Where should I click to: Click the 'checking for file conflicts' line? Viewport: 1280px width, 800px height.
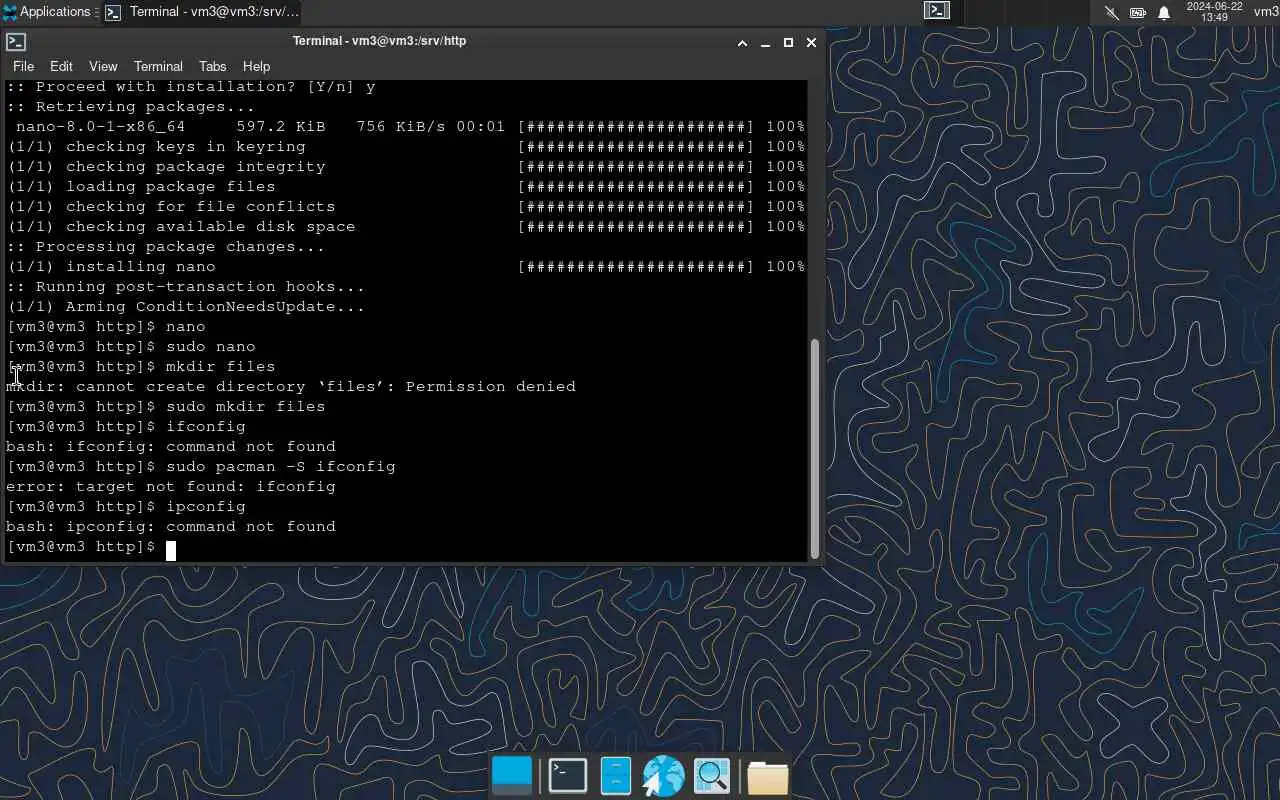tap(406, 206)
